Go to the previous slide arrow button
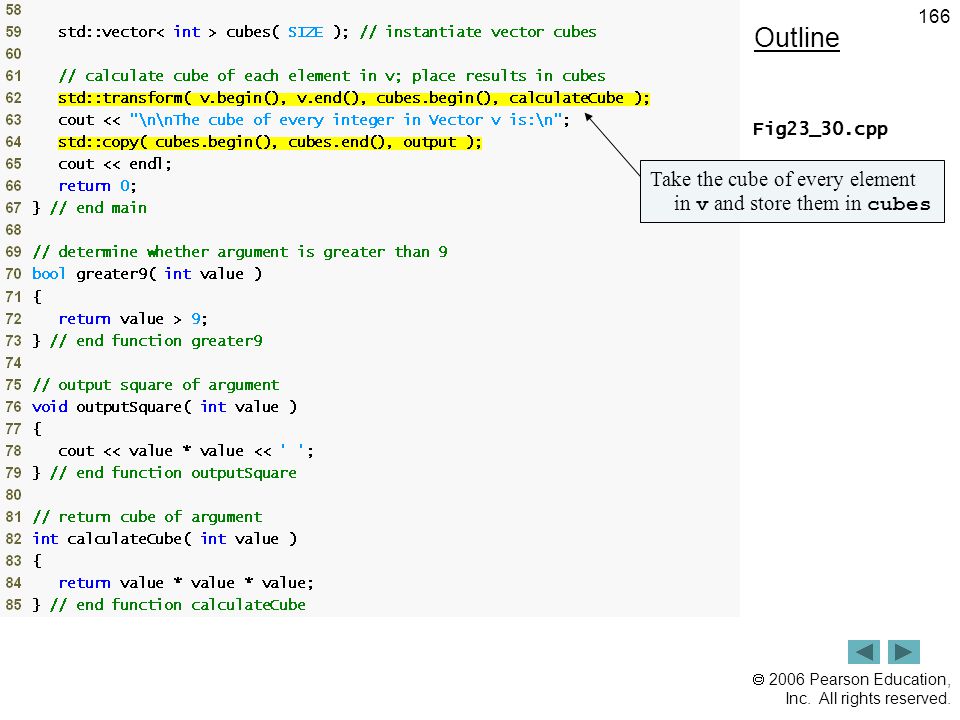This screenshot has height=720, width=960. [x=863, y=651]
